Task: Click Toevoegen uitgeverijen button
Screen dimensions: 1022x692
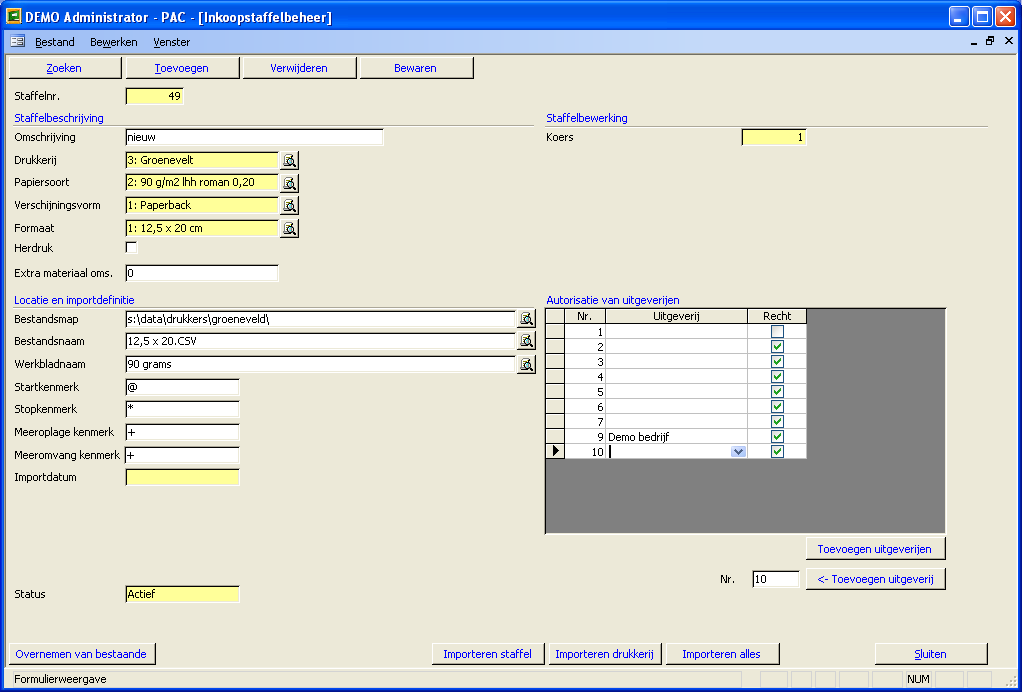Action: 875,549
